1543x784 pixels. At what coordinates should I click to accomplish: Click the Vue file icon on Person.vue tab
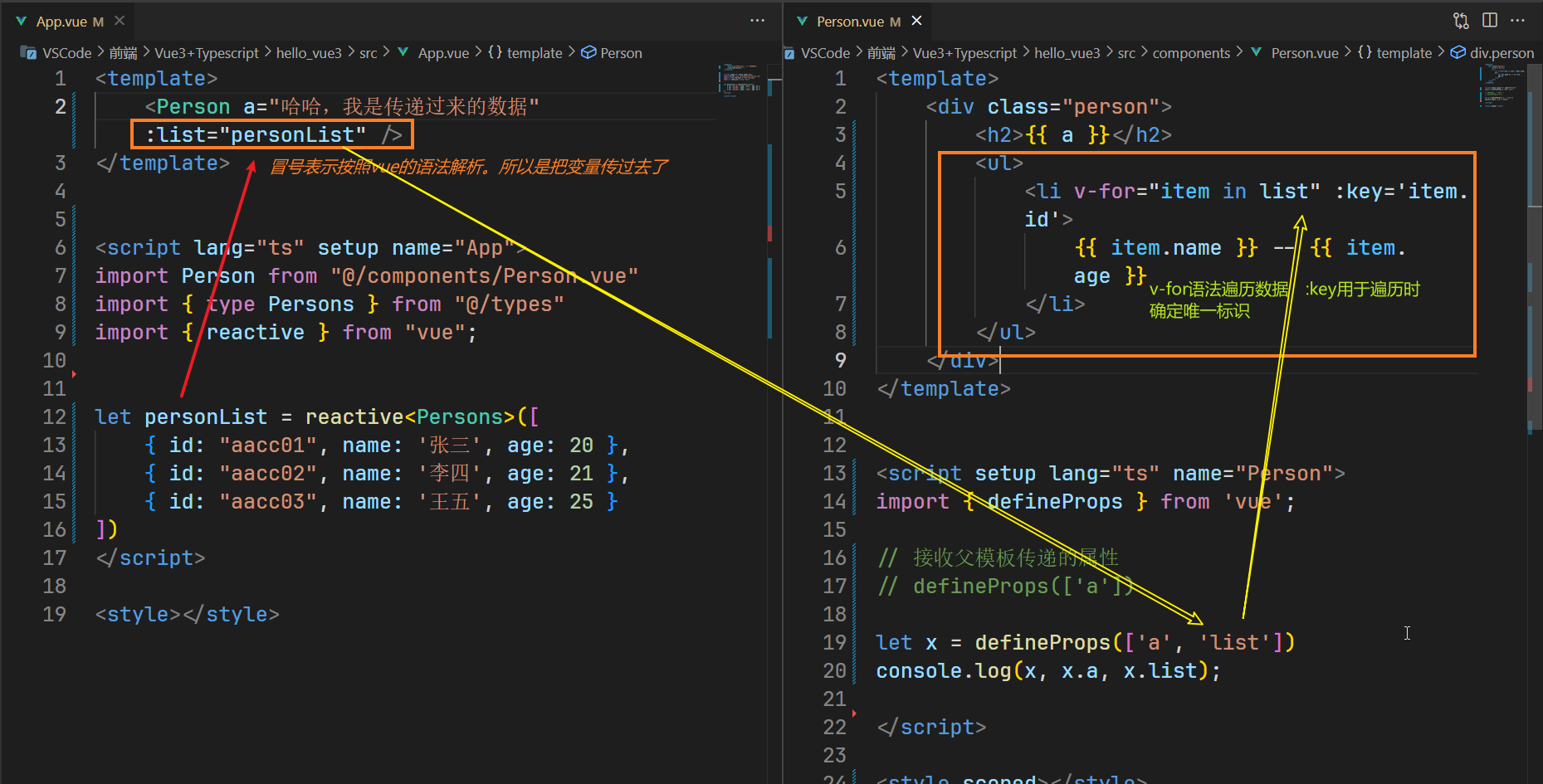(802, 21)
